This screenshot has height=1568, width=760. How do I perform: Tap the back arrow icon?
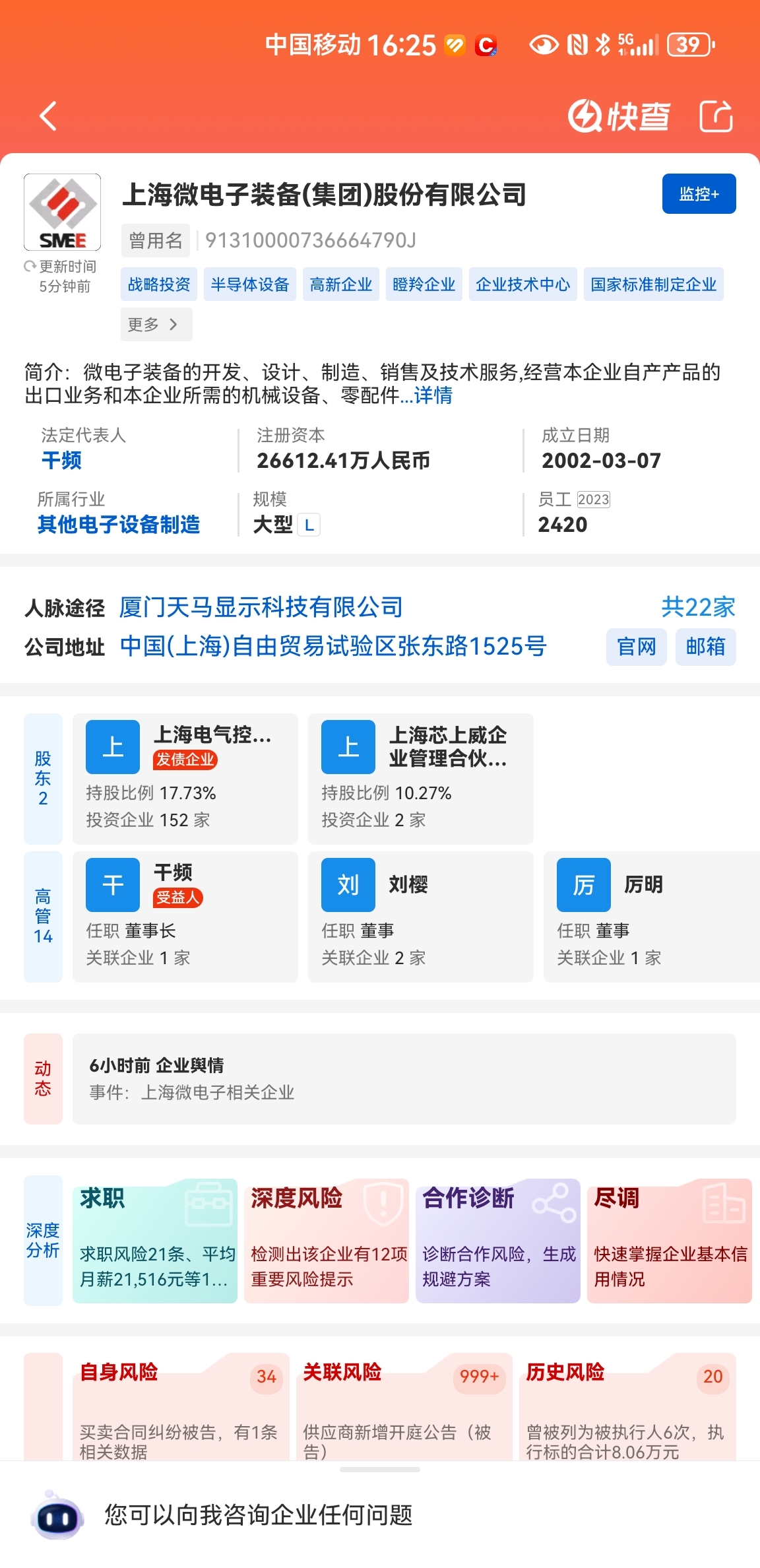pos(48,116)
